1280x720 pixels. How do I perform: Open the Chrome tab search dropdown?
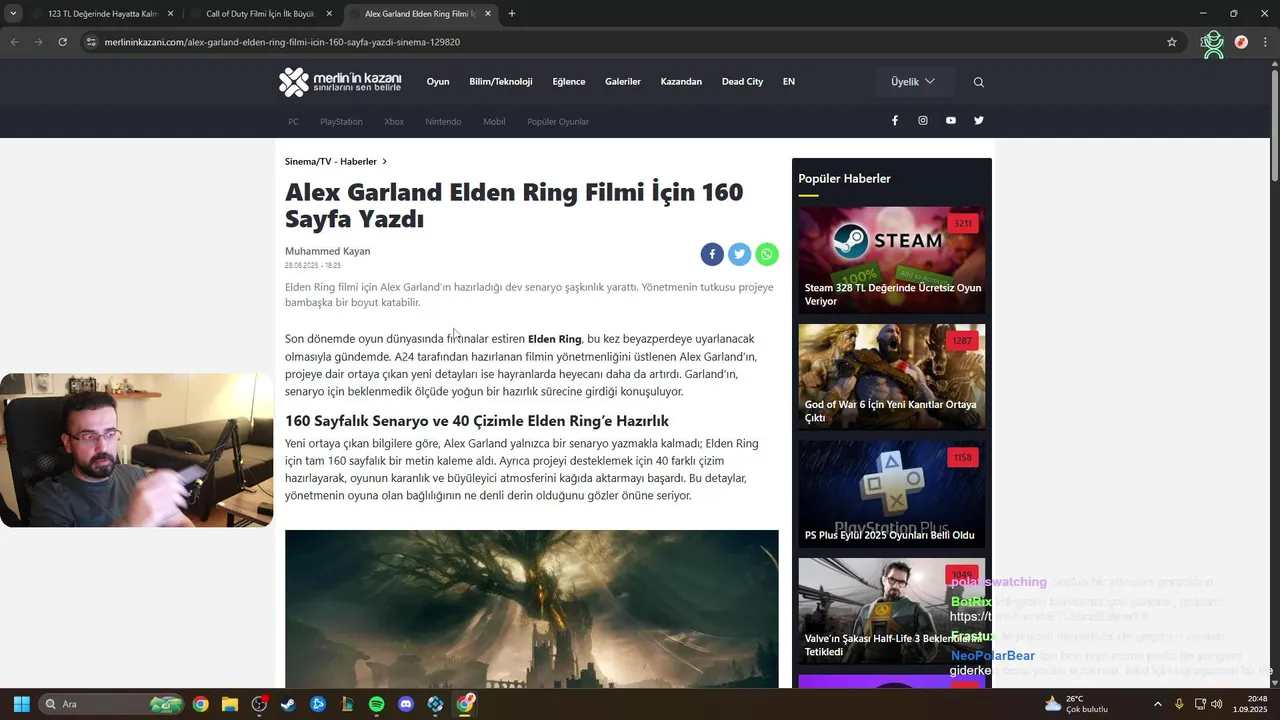(13, 14)
